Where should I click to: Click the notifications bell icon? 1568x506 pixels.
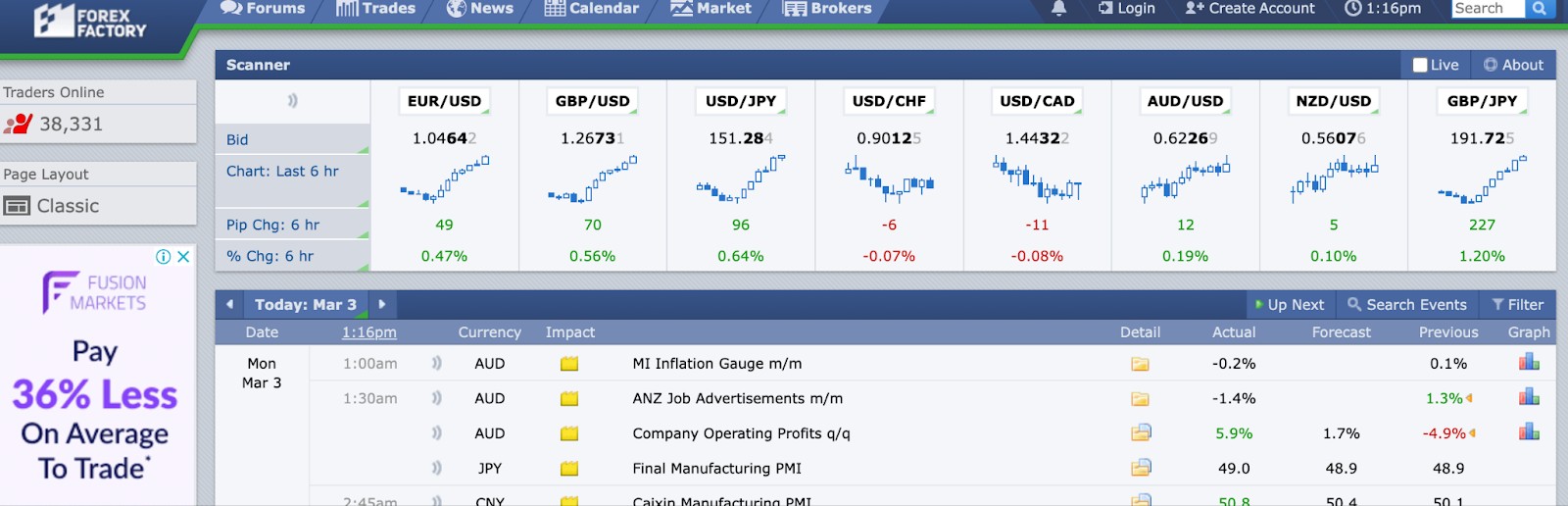click(1059, 8)
